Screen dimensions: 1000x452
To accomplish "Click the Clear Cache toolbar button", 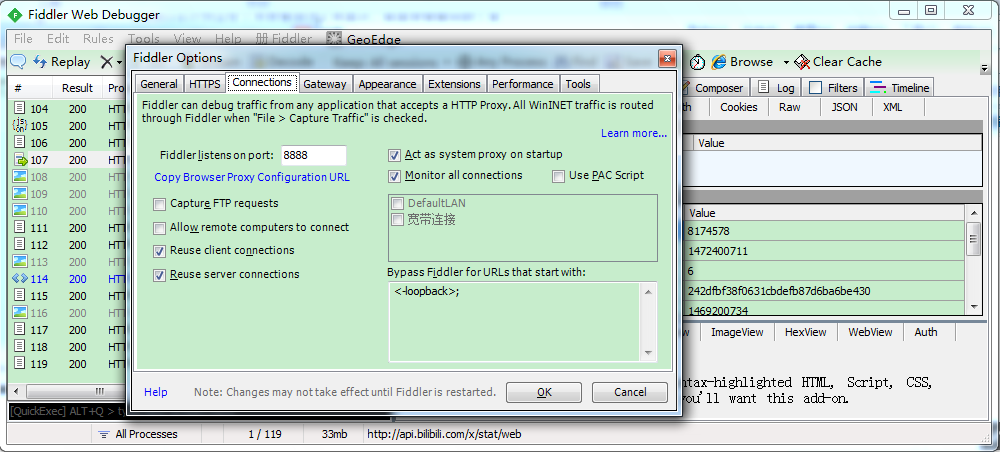I will [x=838, y=62].
